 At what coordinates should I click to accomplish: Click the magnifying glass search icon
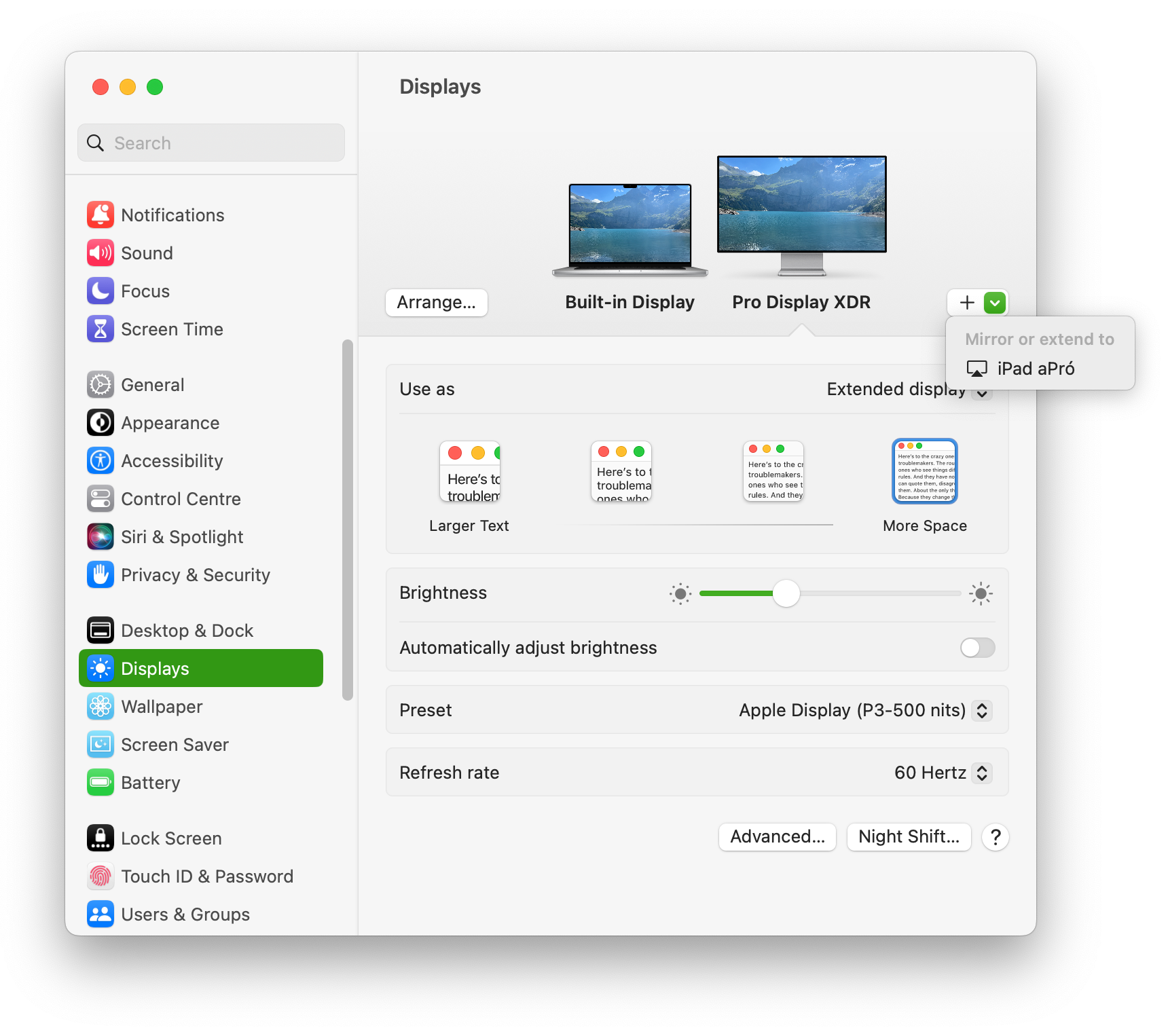[96, 143]
